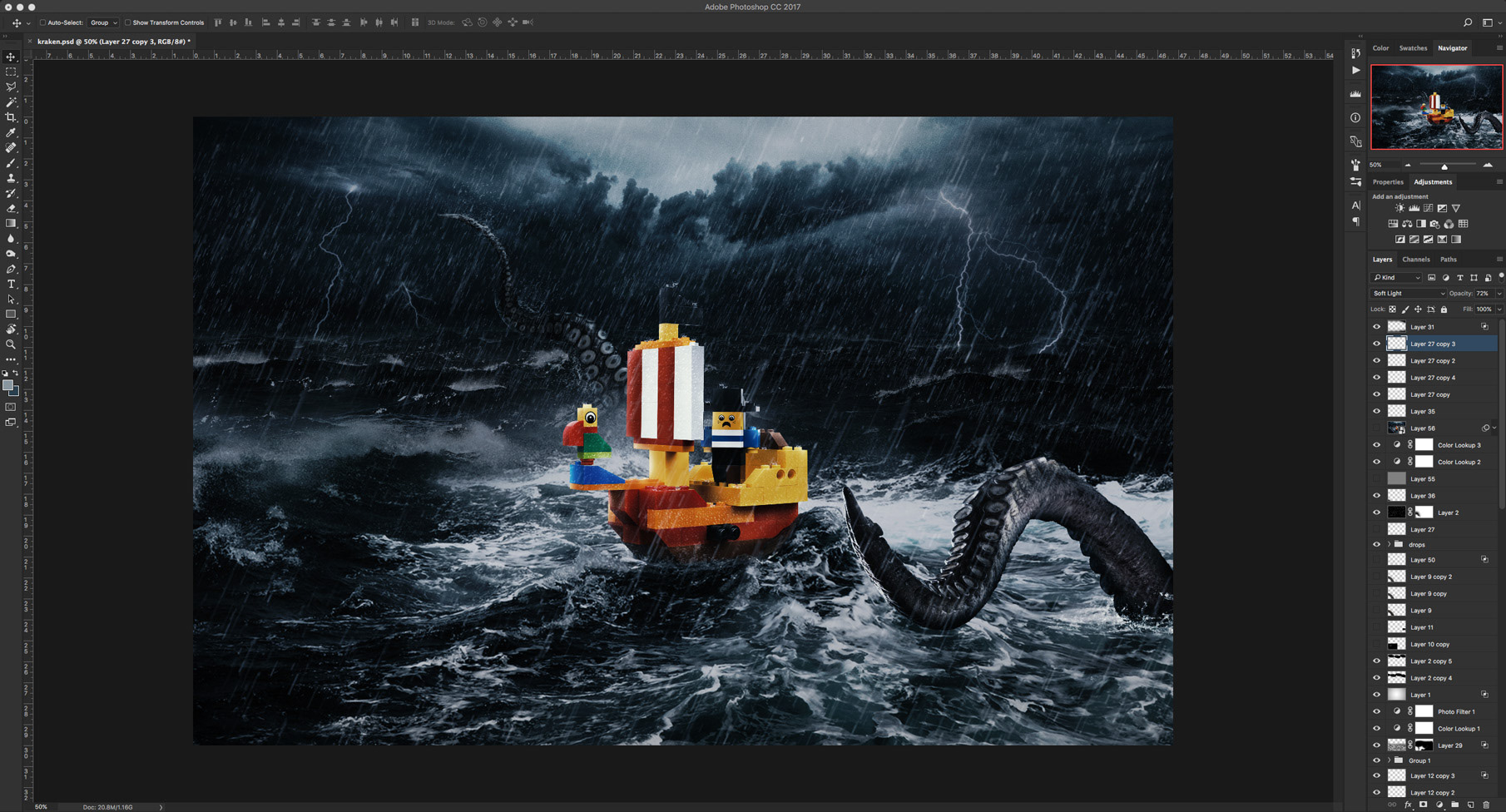Hide Layer 31 visibility eye
The height and width of the screenshot is (812, 1506).
click(x=1376, y=327)
